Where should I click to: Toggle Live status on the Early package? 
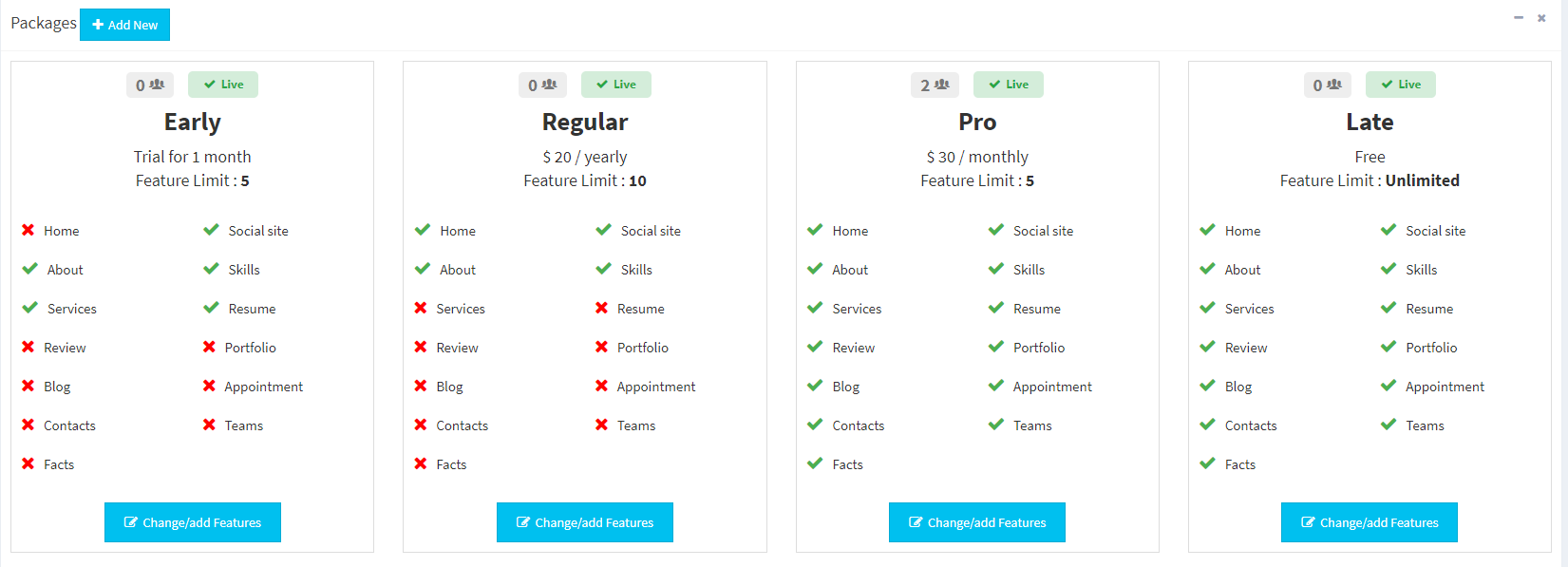(223, 85)
